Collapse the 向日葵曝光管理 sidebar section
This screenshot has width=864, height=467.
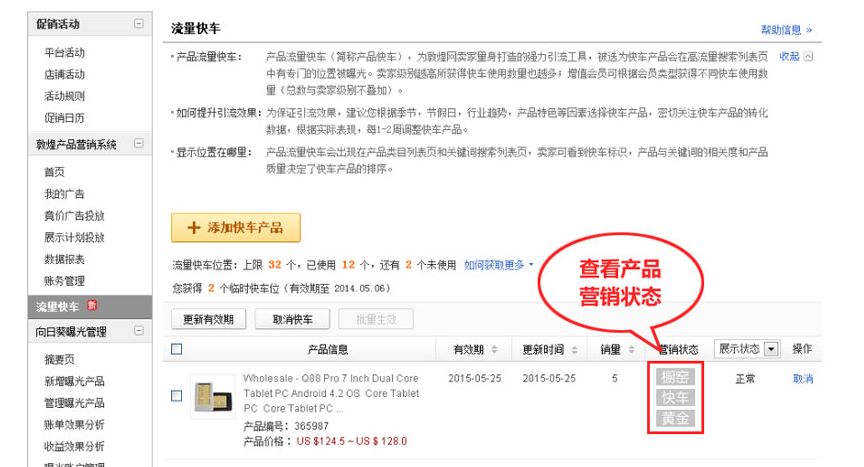pos(139,330)
